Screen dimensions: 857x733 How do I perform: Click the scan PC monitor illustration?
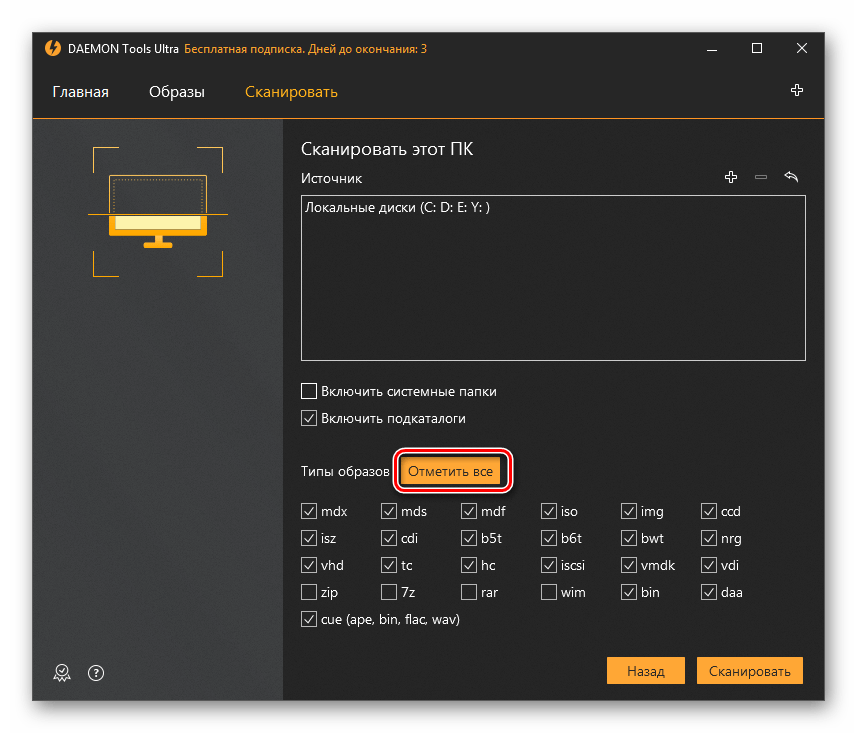[x=158, y=211]
